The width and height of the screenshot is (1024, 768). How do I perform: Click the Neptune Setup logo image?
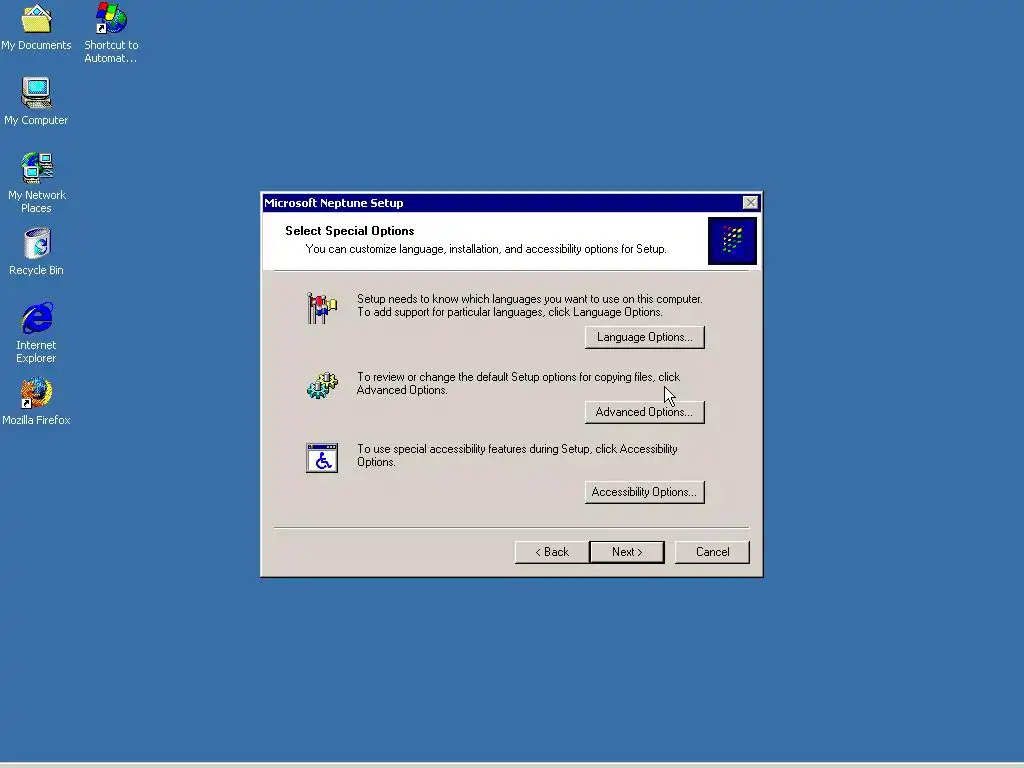click(732, 241)
